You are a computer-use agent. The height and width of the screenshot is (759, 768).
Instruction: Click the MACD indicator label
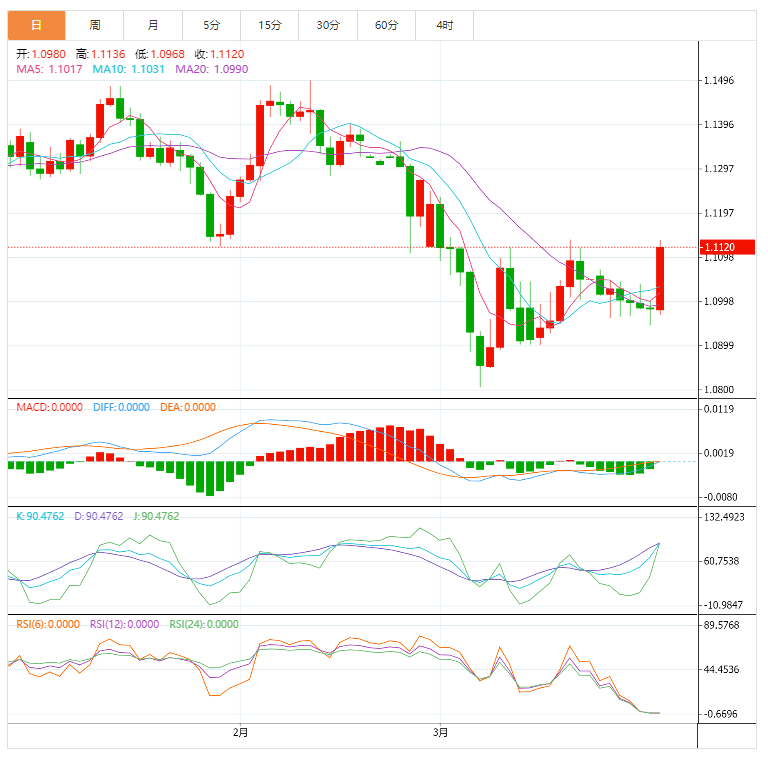tap(49, 407)
